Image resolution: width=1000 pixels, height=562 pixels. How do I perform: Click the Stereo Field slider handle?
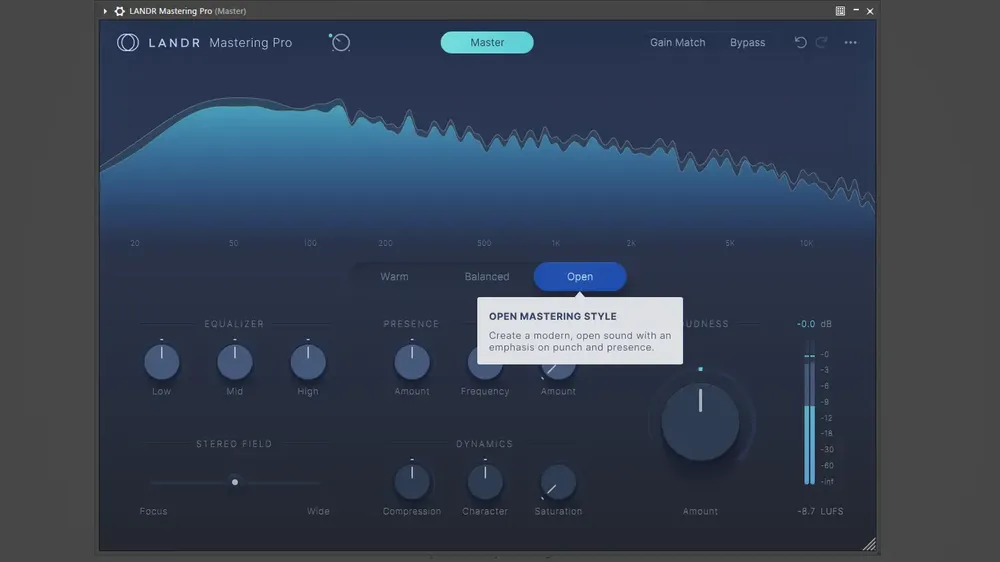pyautogui.click(x=235, y=482)
